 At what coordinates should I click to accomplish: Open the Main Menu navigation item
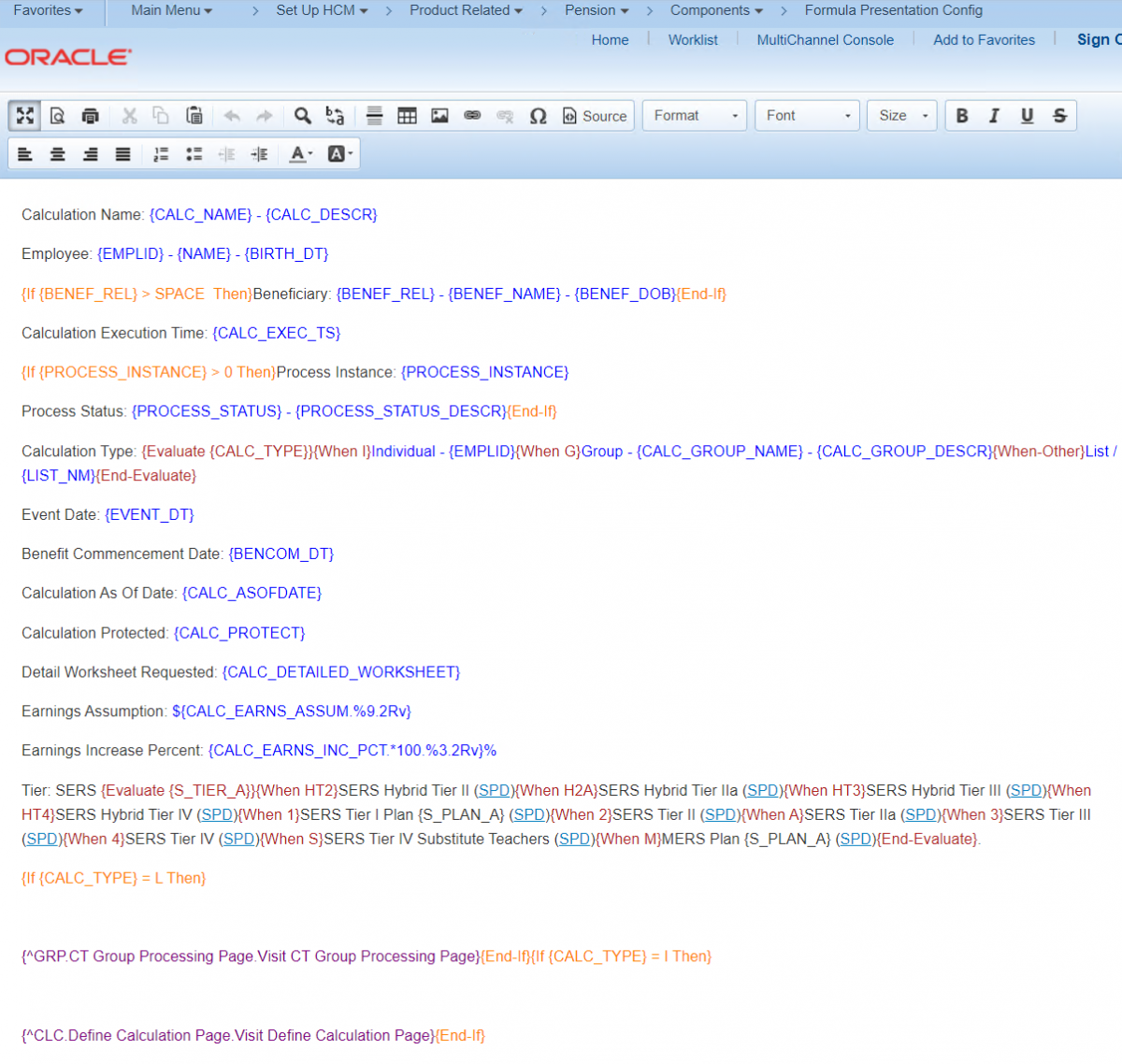click(171, 10)
